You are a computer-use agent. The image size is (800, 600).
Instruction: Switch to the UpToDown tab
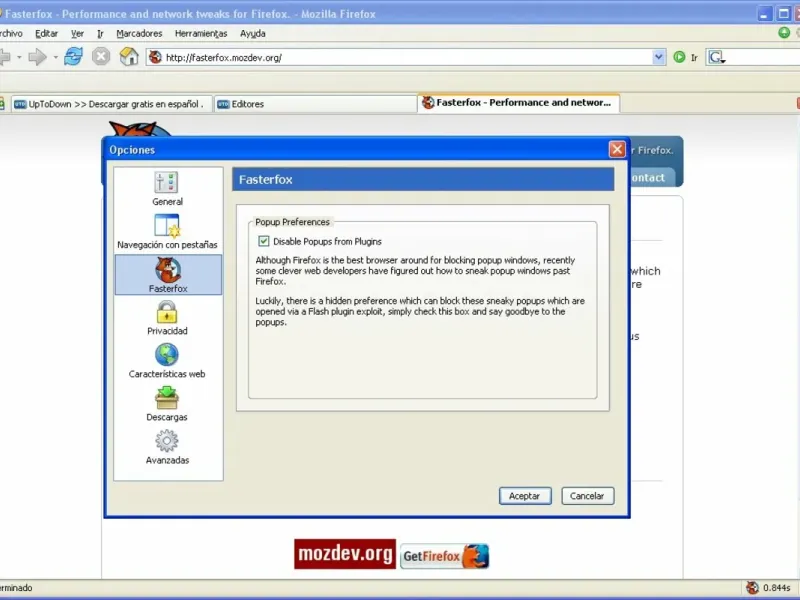(x=112, y=104)
